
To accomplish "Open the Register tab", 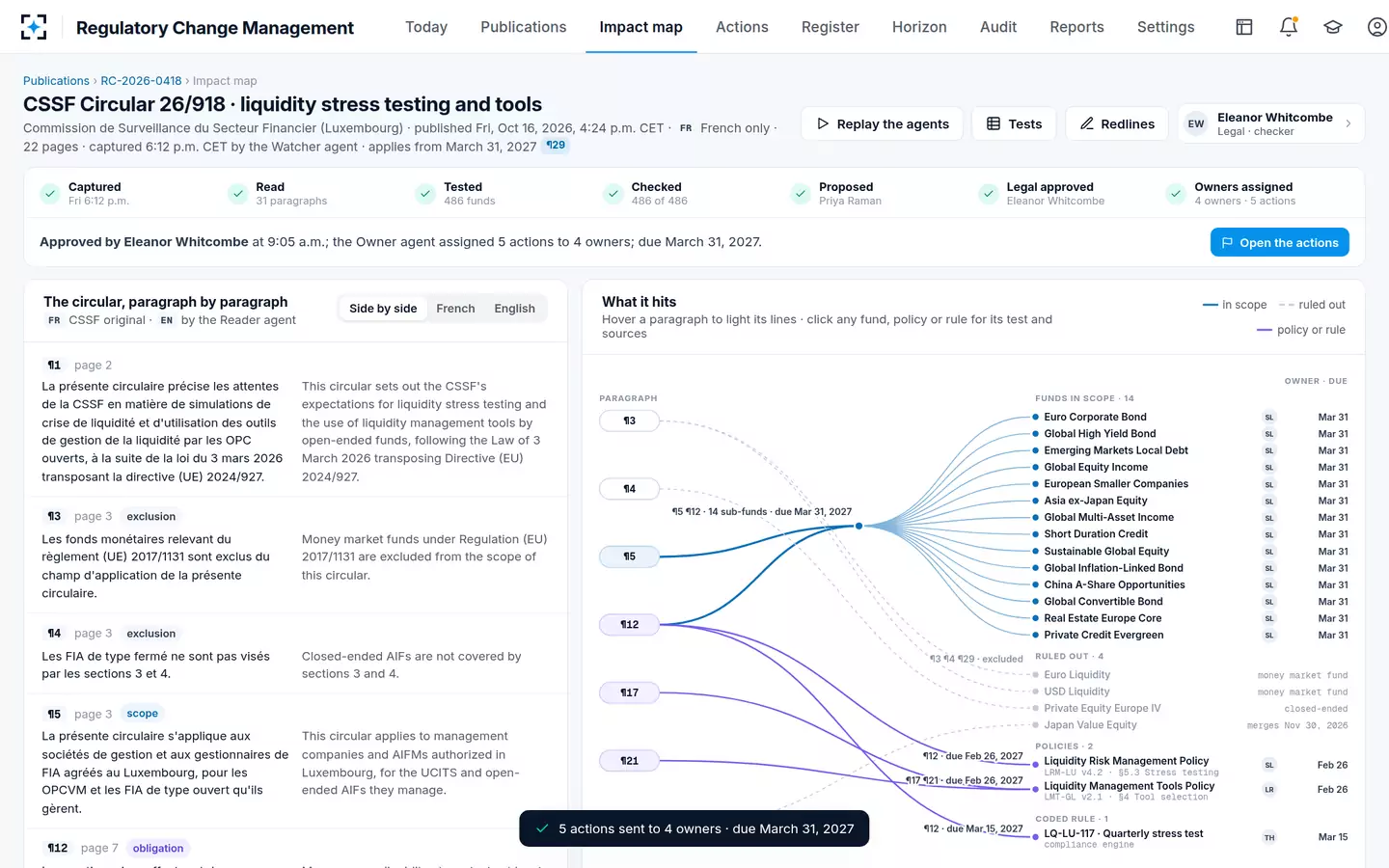I will coord(830,27).
